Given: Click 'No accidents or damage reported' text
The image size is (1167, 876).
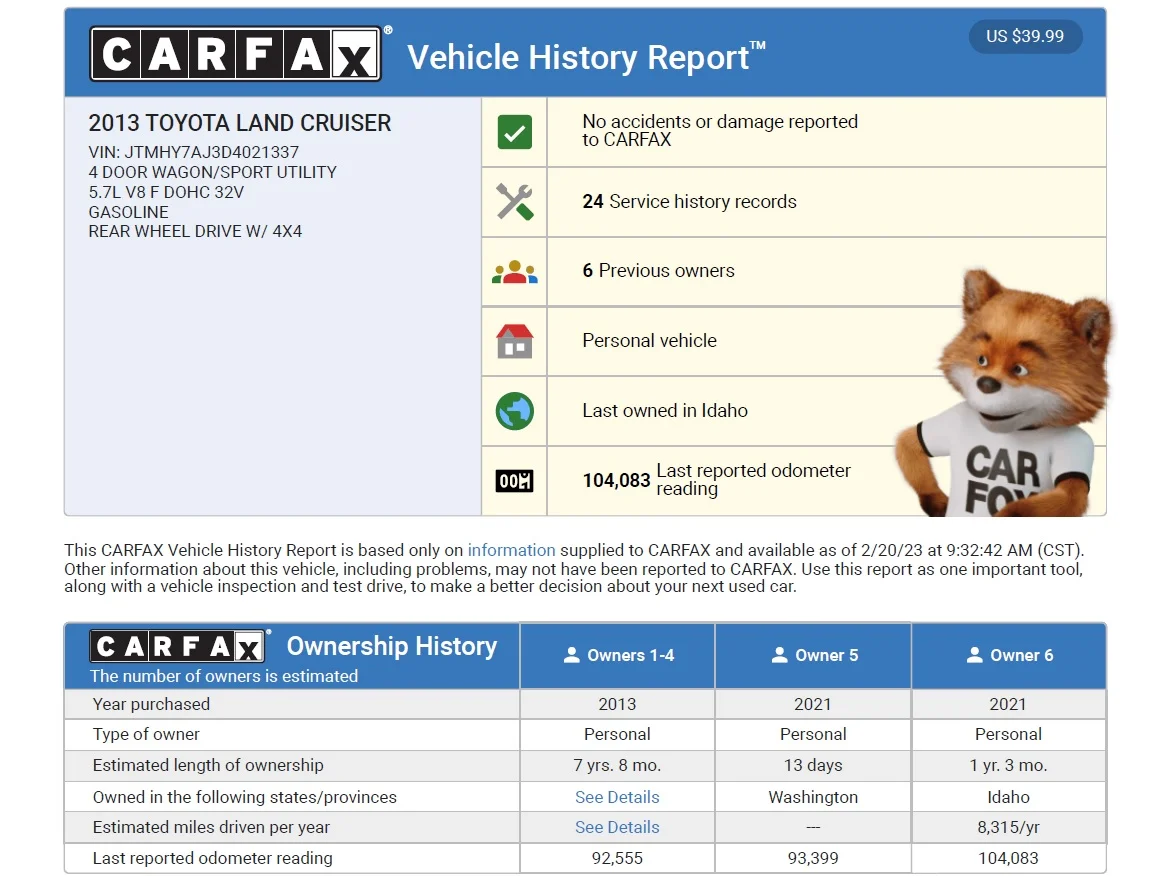Looking at the screenshot, I should point(720,130).
